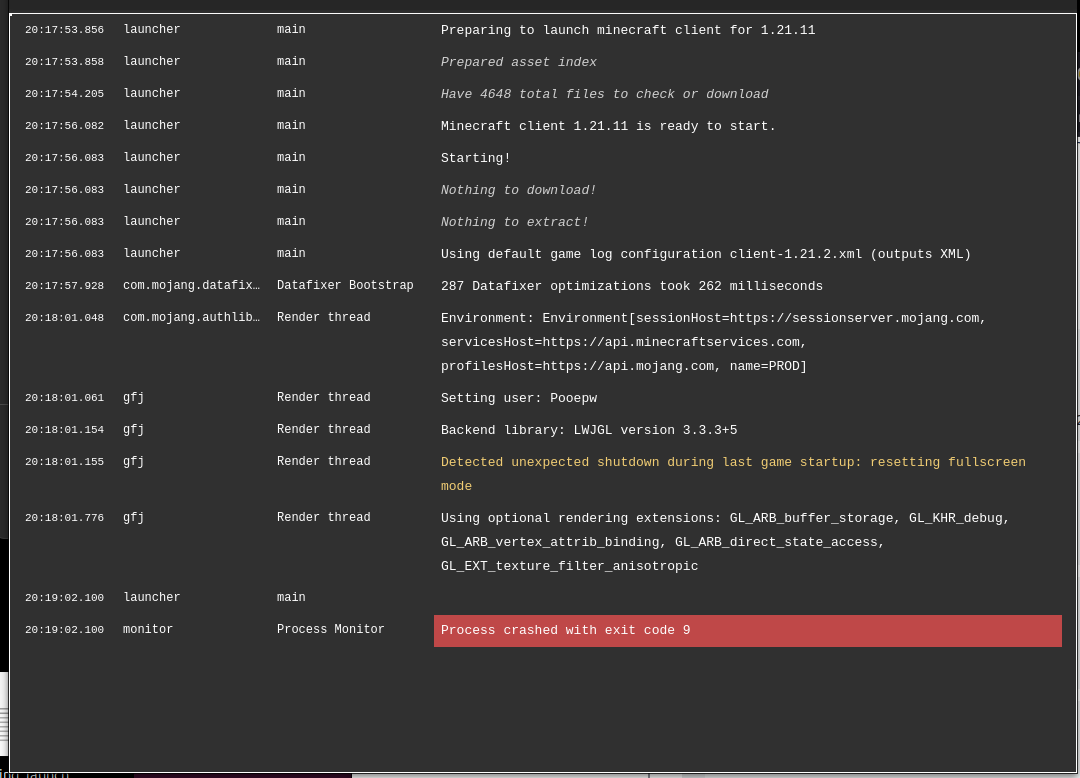
Task: Click the "Setting user: Pooepw" log line
Action: tap(519, 398)
